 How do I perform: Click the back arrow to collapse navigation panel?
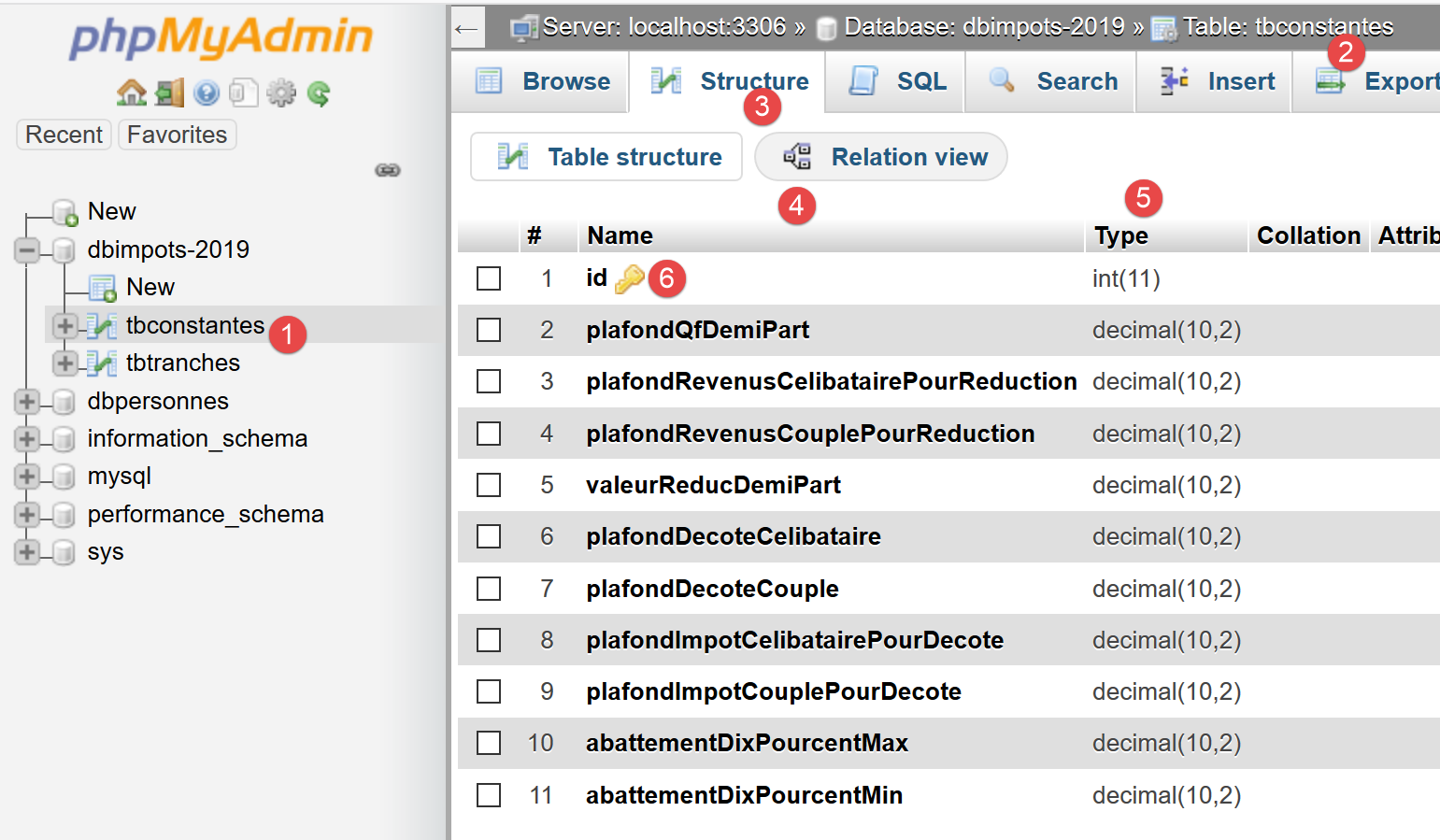(466, 28)
